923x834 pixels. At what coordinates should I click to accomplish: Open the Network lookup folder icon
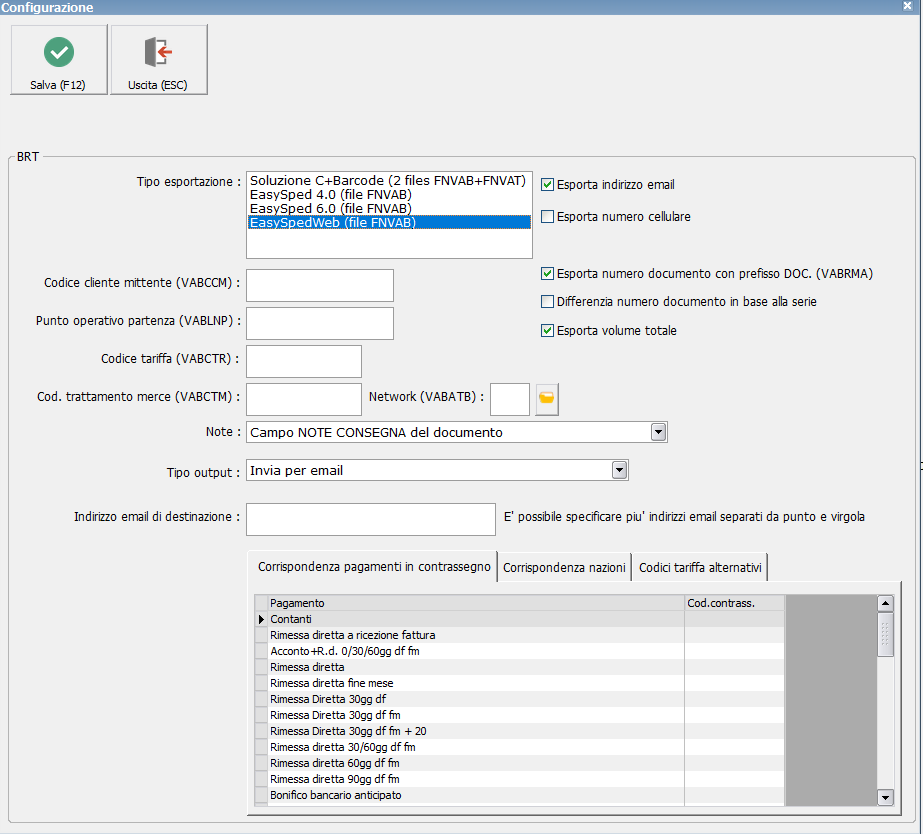(x=546, y=399)
